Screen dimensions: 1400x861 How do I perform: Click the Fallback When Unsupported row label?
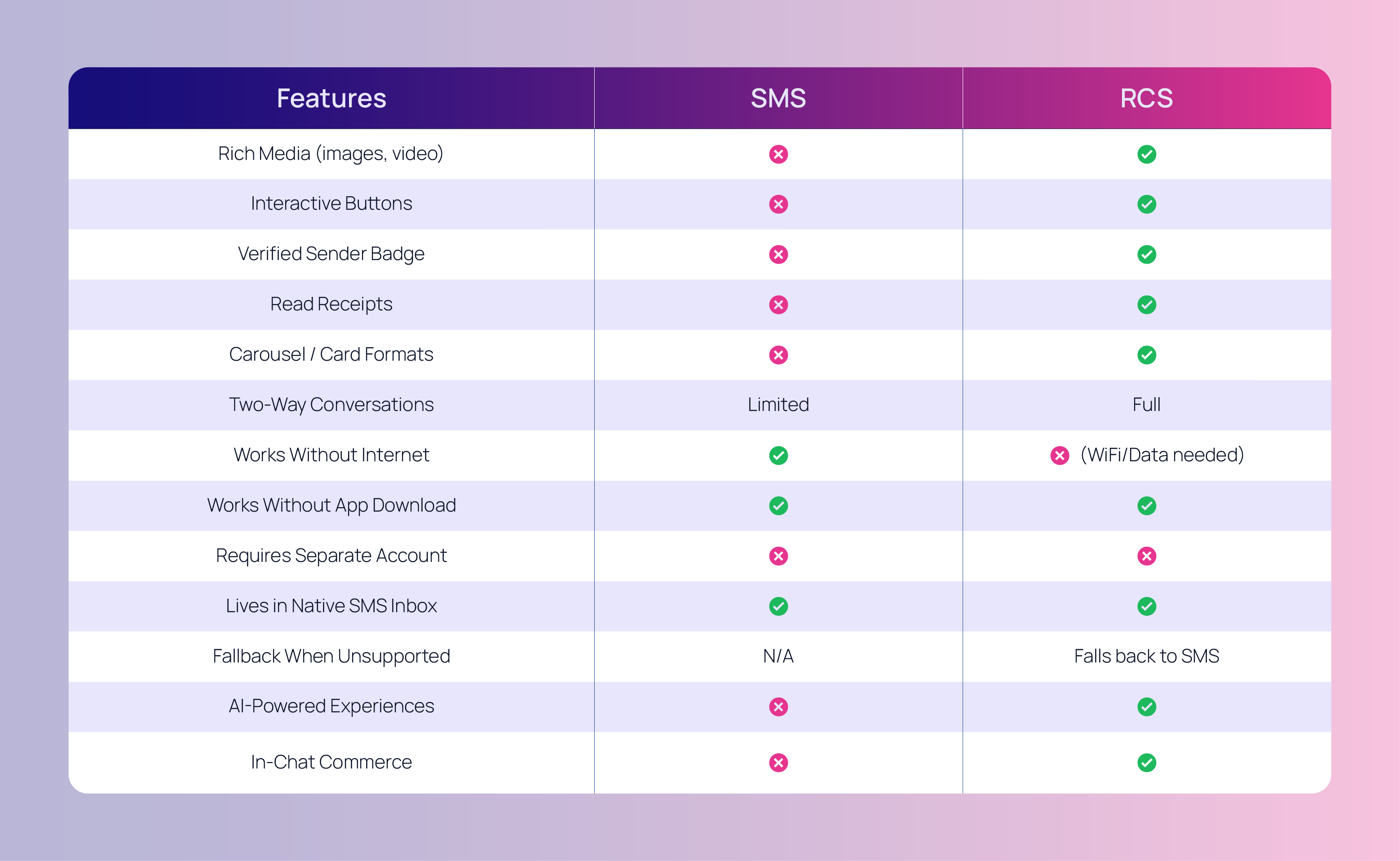331,656
